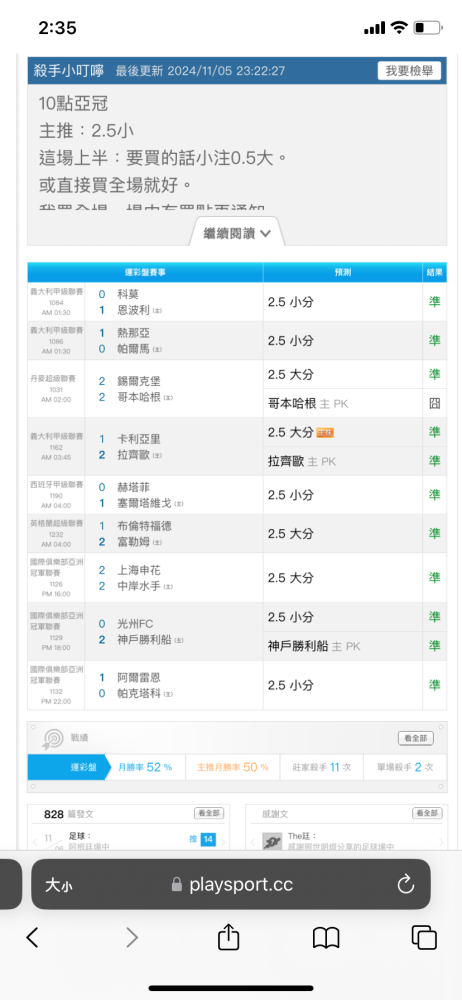Previous arrow in 感謝文 panel

(253, 842)
